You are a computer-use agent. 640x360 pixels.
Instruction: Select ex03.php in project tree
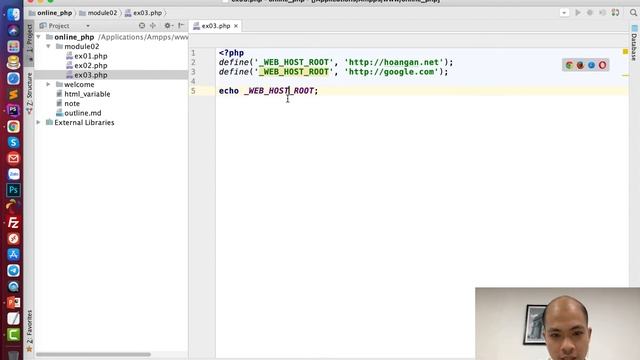[x=91, y=75]
